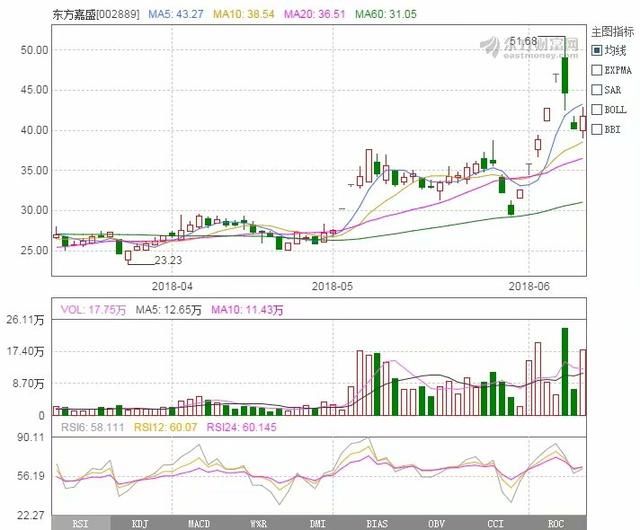Enable the SAR indicator checkbox
This screenshot has width=640, height=530.
[x=596, y=90]
